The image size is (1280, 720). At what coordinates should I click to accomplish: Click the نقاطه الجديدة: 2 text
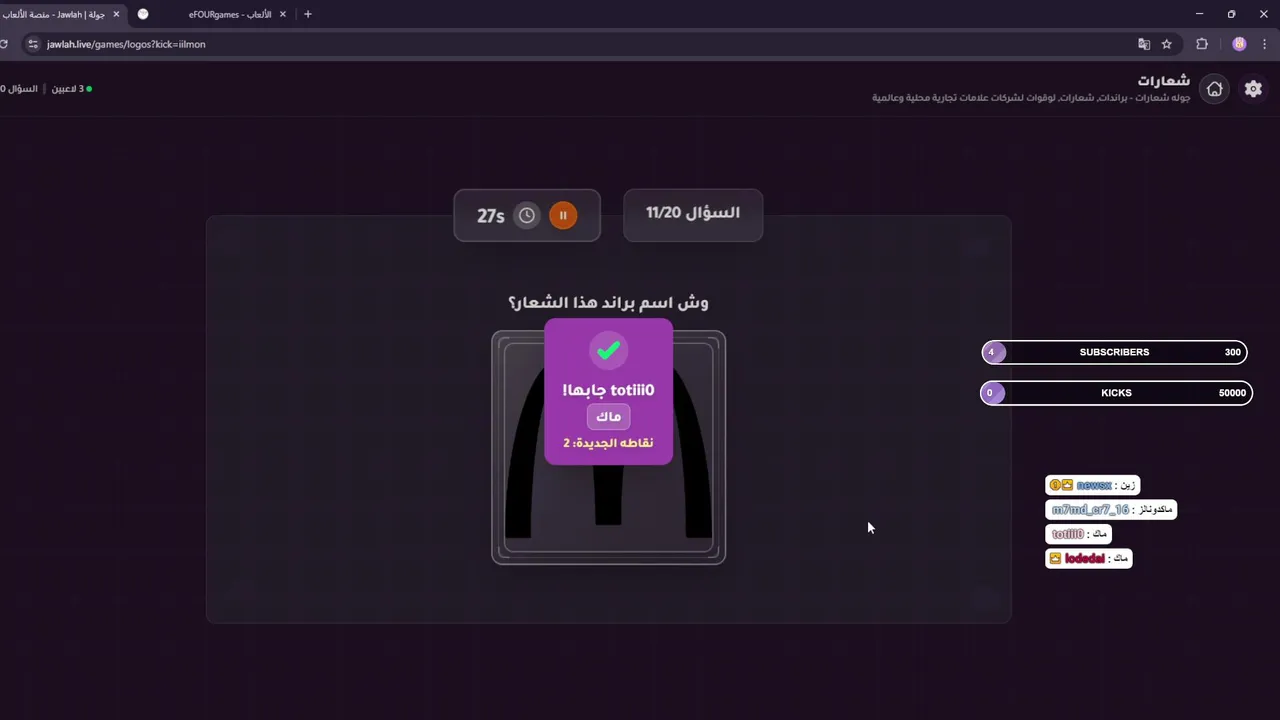click(x=608, y=442)
